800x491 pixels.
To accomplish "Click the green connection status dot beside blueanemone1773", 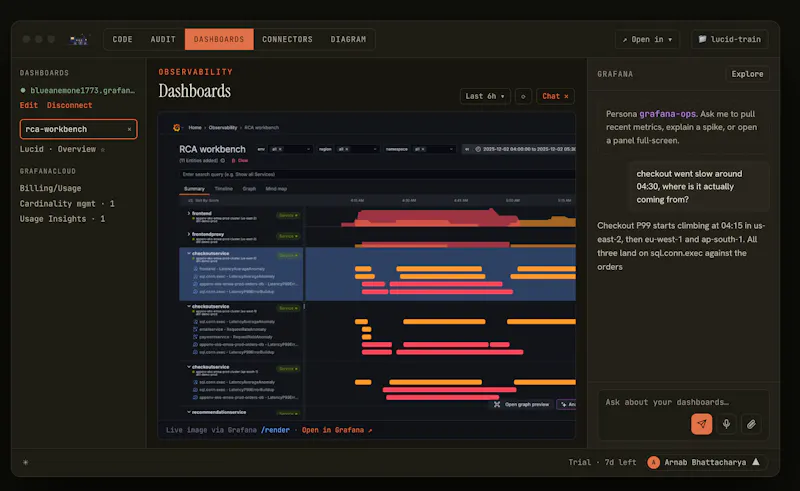I will point(23,90).
